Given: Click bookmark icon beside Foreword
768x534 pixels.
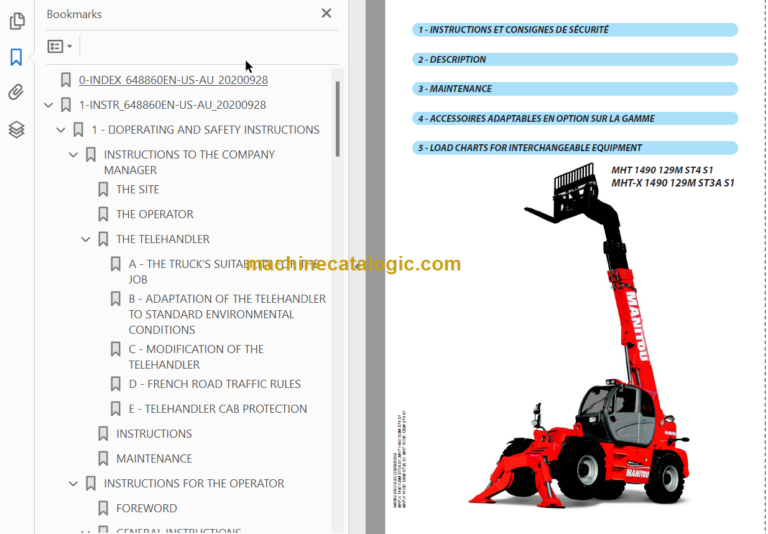Looking at the screenshot, I should (x=103, y=509).
